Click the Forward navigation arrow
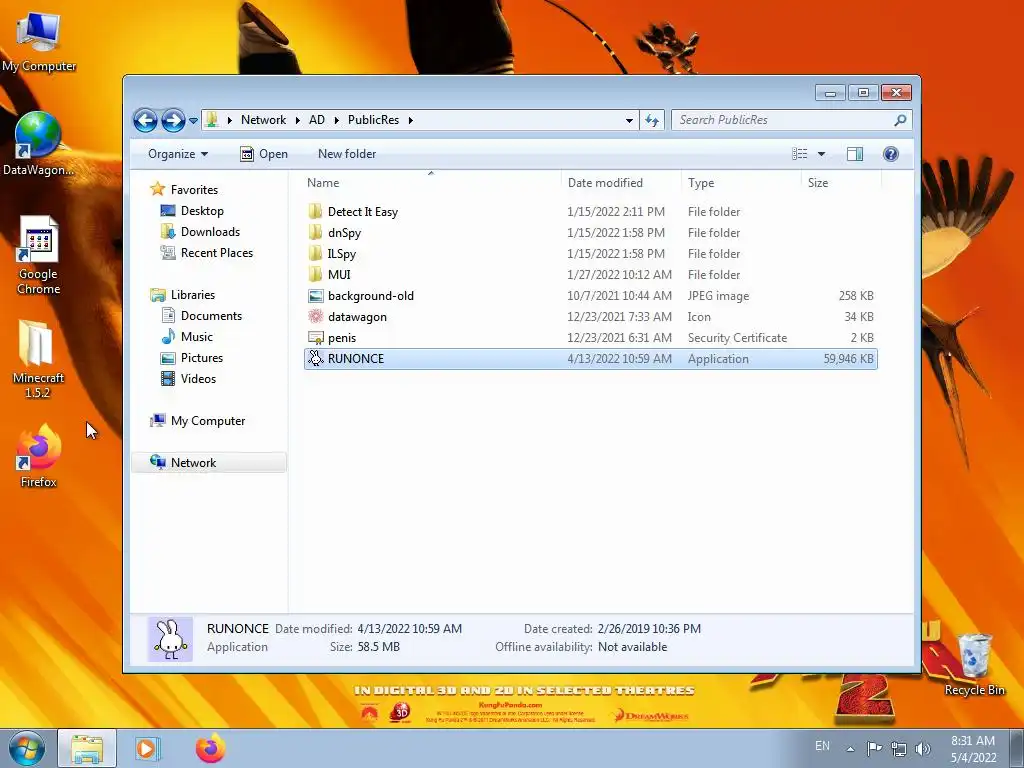Image resolution: width=1024 pixels, height=768 pixels. tap(173, 120)
